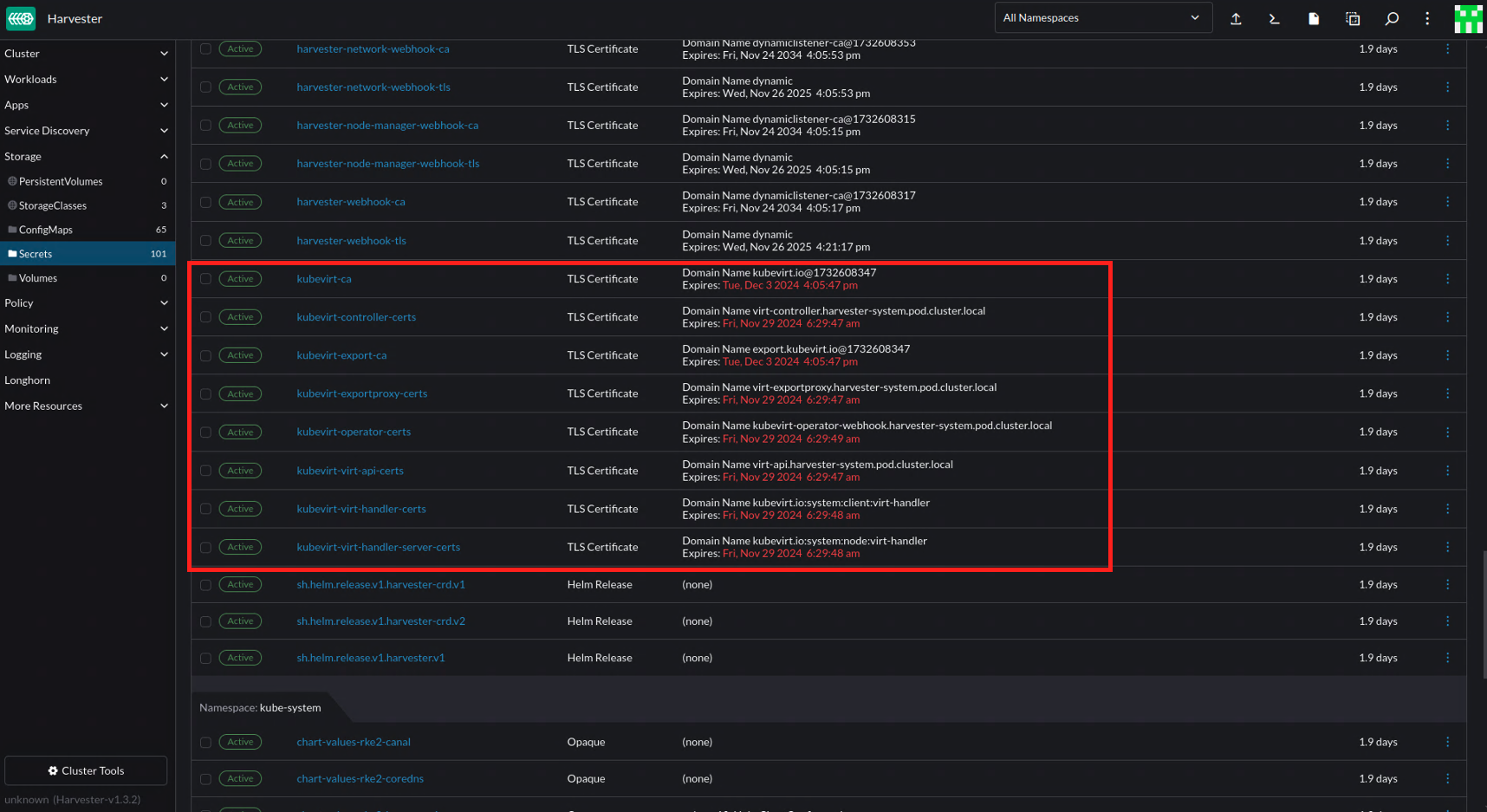
Task: Open the kubevirt-exportproxy-certs secret link
Action: 362,393
